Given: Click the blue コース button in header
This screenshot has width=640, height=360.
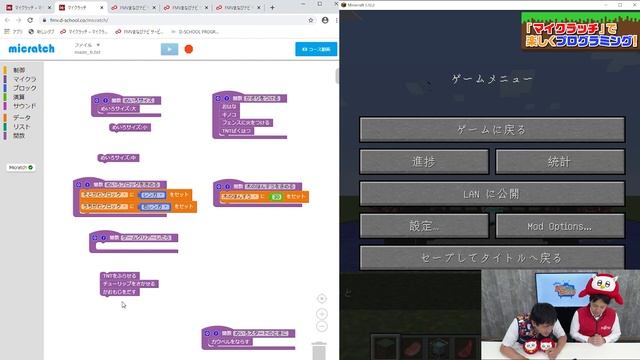Looking at the screenshot, I should (x=316, y=49).
